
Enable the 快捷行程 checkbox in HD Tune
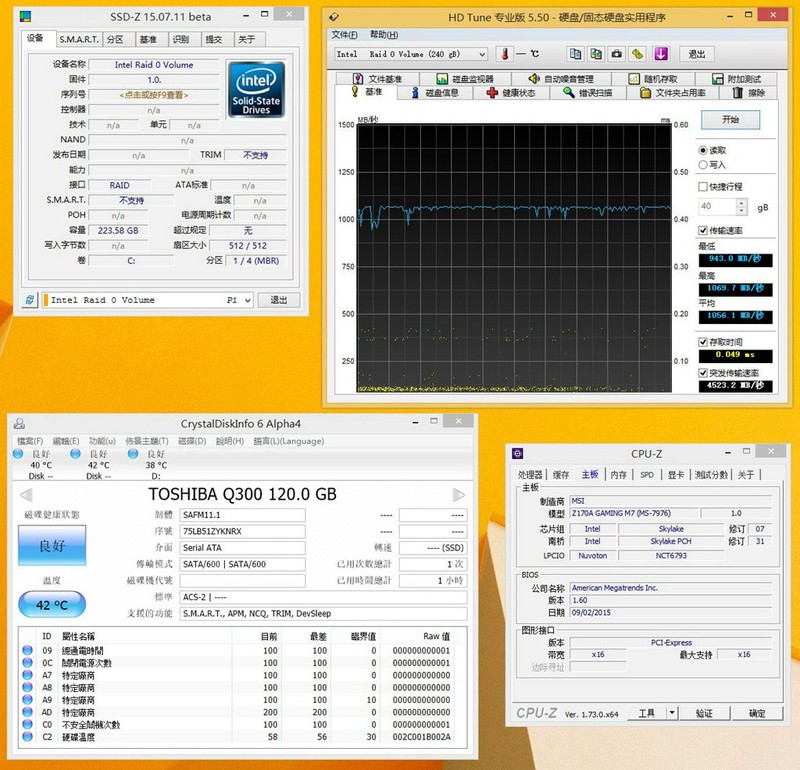[702, 186]
